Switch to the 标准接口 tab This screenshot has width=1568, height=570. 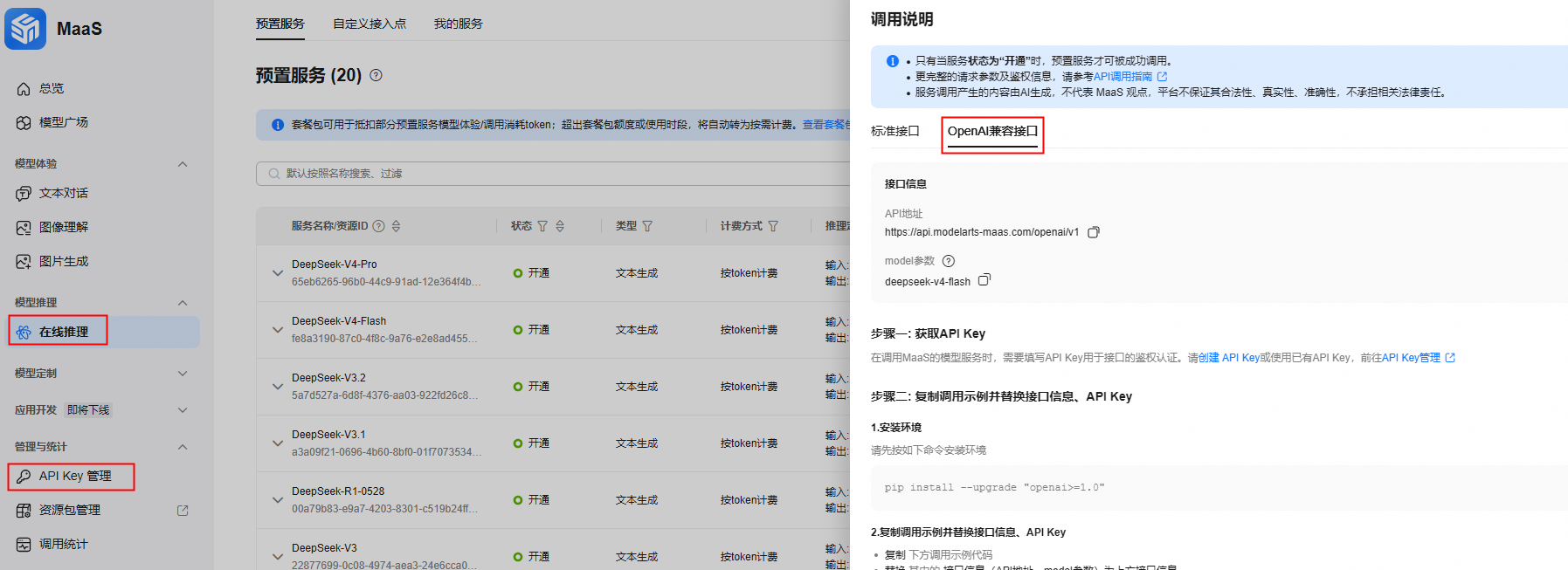point(895,131)
